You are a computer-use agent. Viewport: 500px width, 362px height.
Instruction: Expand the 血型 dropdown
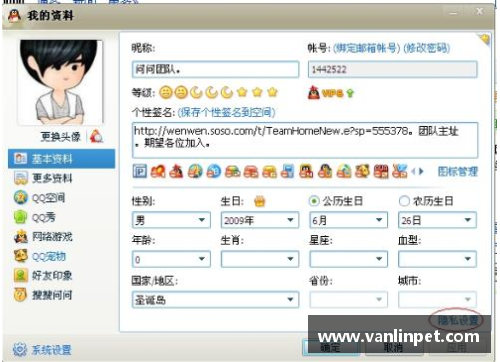click(437, 259)
